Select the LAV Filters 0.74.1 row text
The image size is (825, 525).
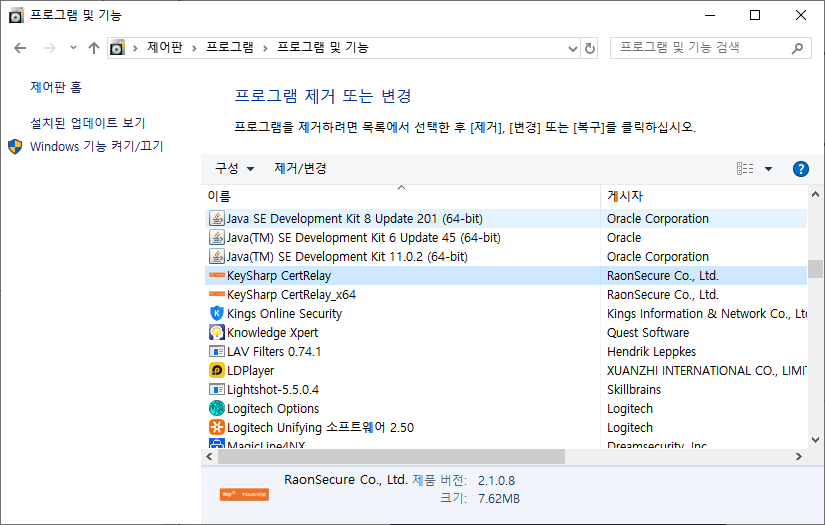tap(274, 351)
